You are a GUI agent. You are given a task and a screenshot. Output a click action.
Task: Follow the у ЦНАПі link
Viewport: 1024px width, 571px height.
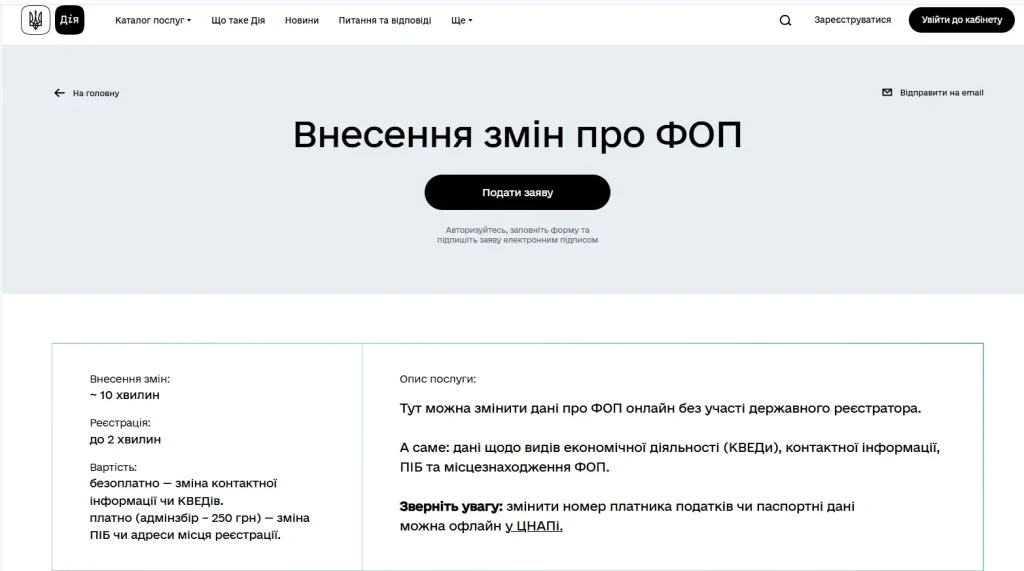pos(534,526)
